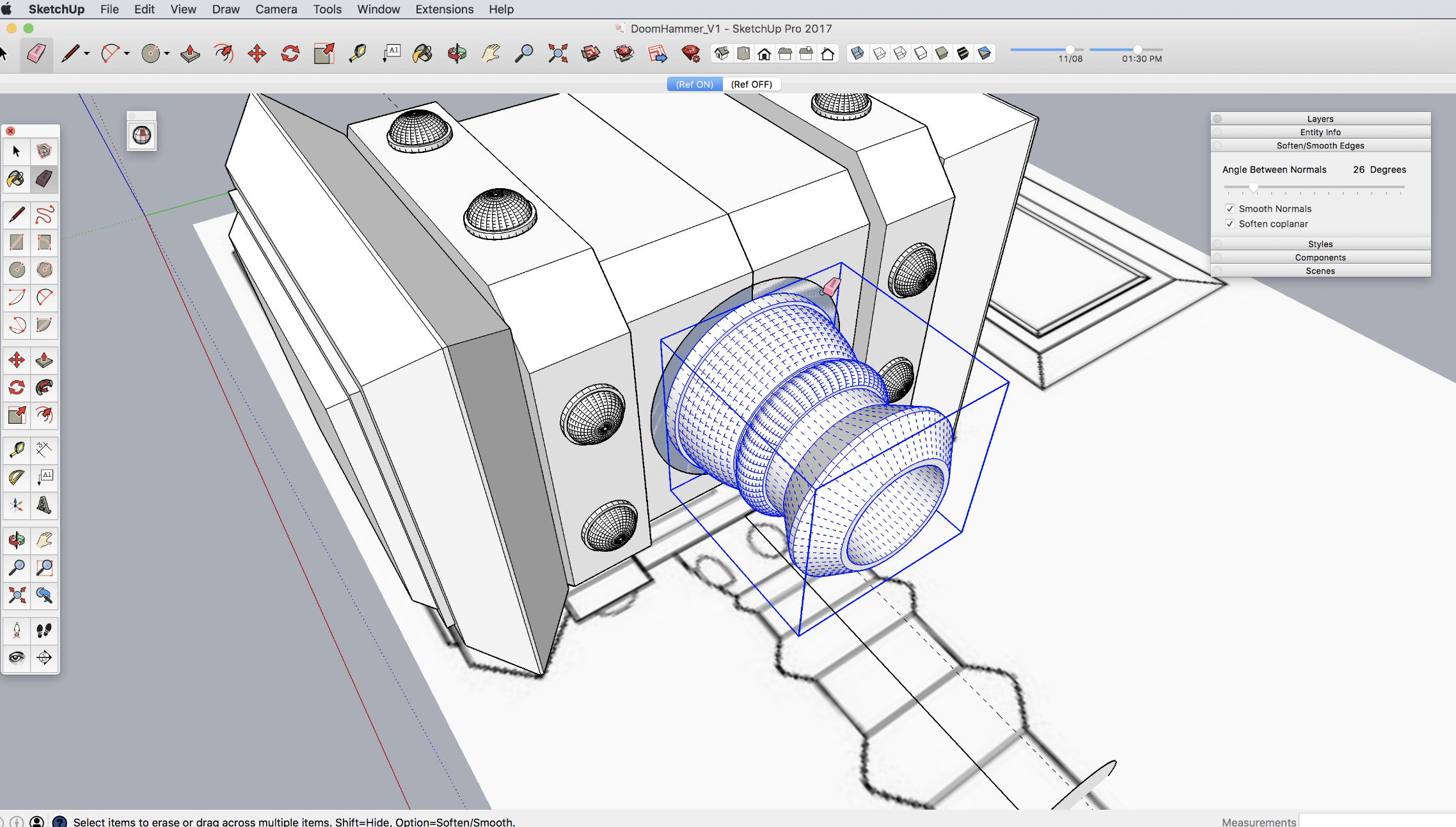Viewport: 1456px width, 827px height.
Task: Switch to Shaded face style
Action: (x=942, y=54)
